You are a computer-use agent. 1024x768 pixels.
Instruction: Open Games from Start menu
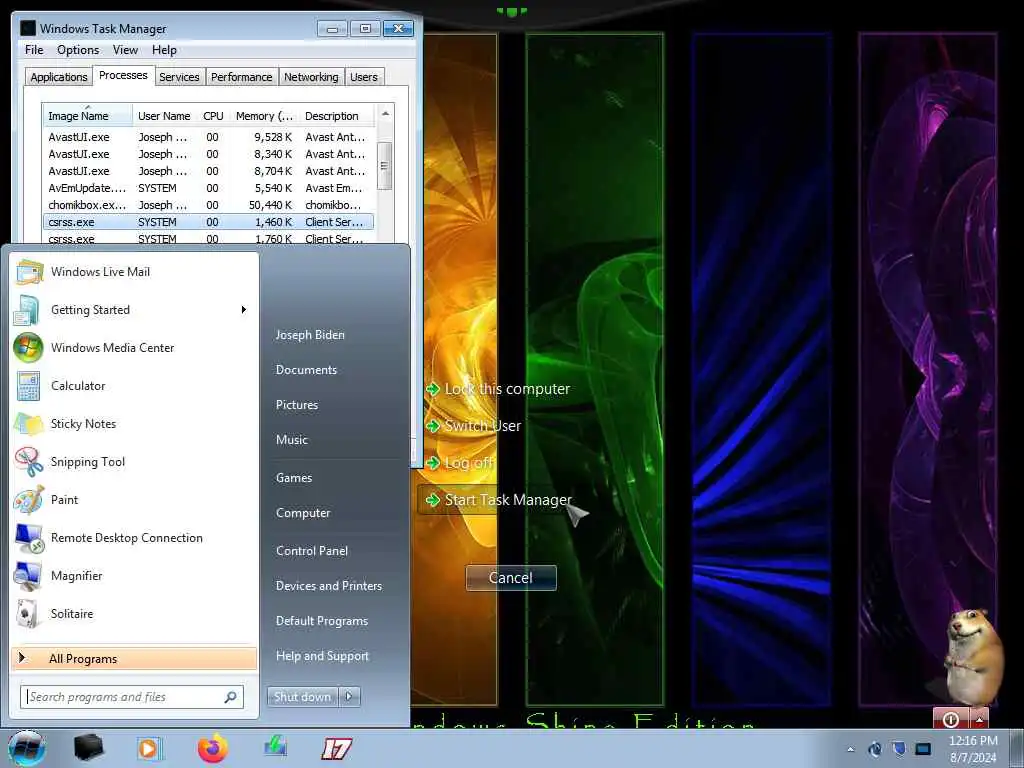294,477
